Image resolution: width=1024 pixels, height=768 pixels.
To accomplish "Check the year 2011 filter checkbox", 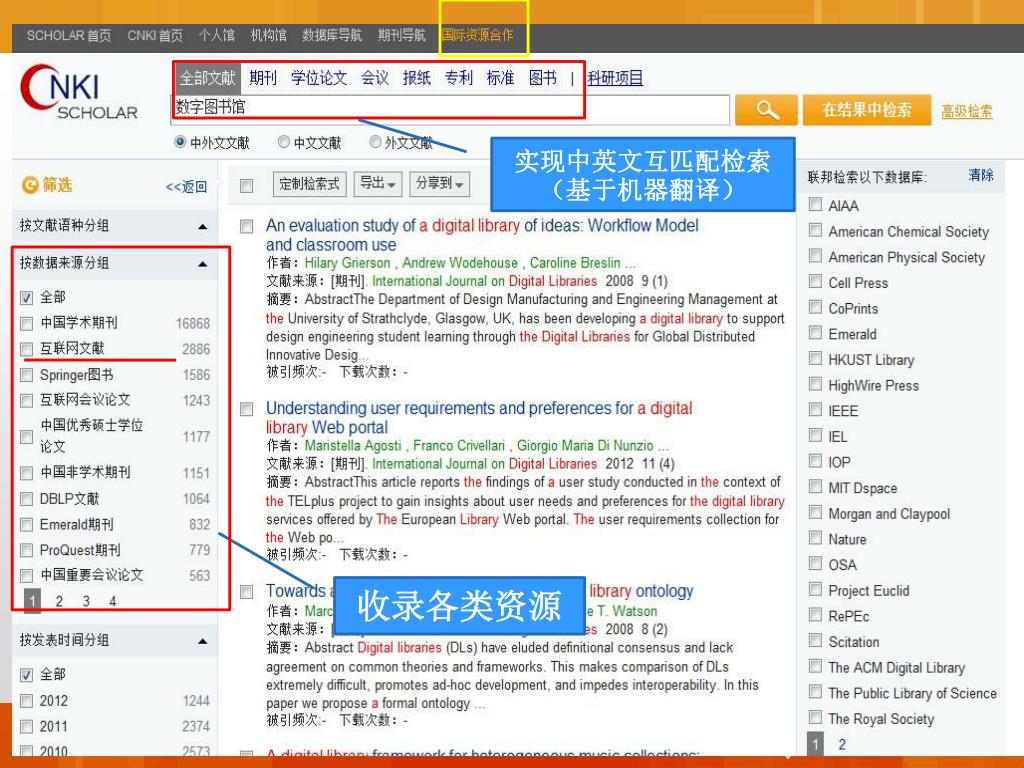I will 27,726.
